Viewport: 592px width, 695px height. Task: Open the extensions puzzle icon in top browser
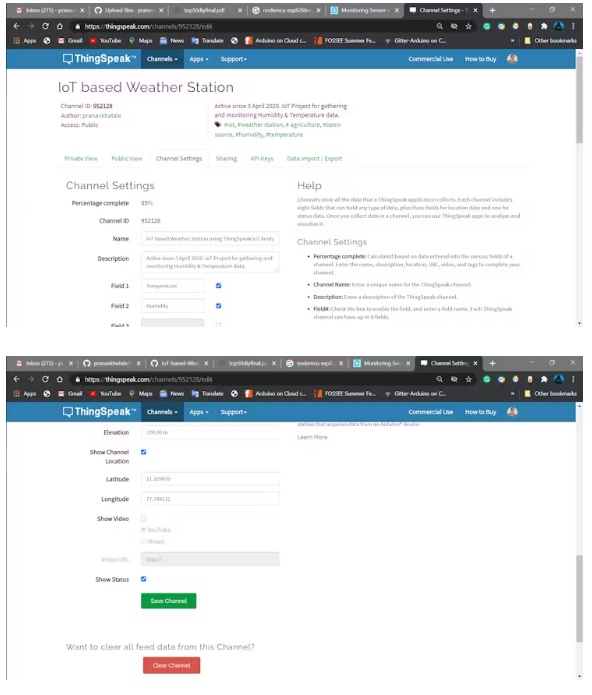tap(544, 26)
